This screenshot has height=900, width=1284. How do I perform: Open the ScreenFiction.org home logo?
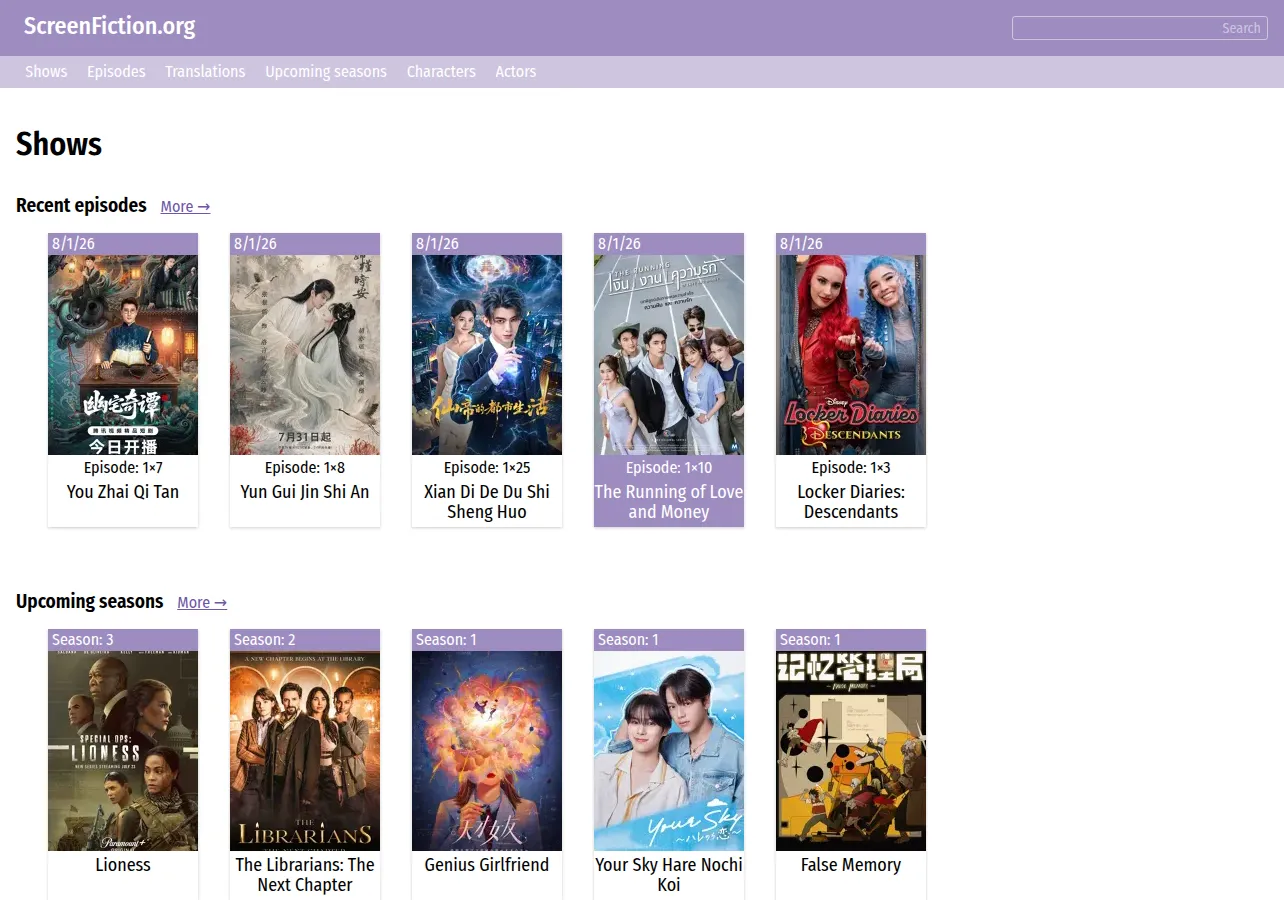[110, 27]
